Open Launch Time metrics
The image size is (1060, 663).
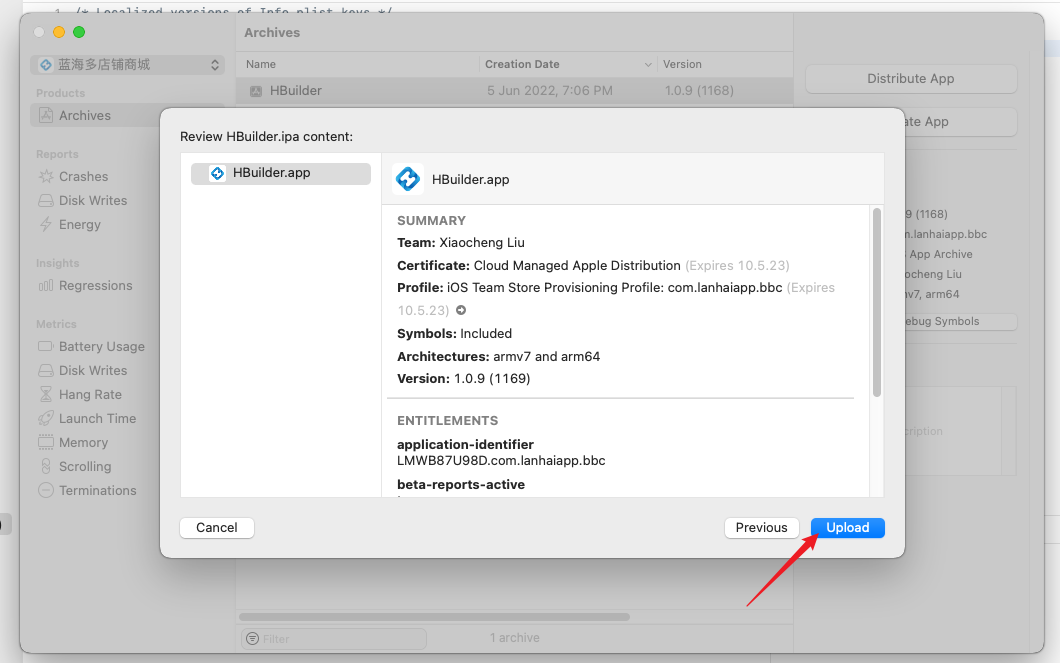[97, 419]
